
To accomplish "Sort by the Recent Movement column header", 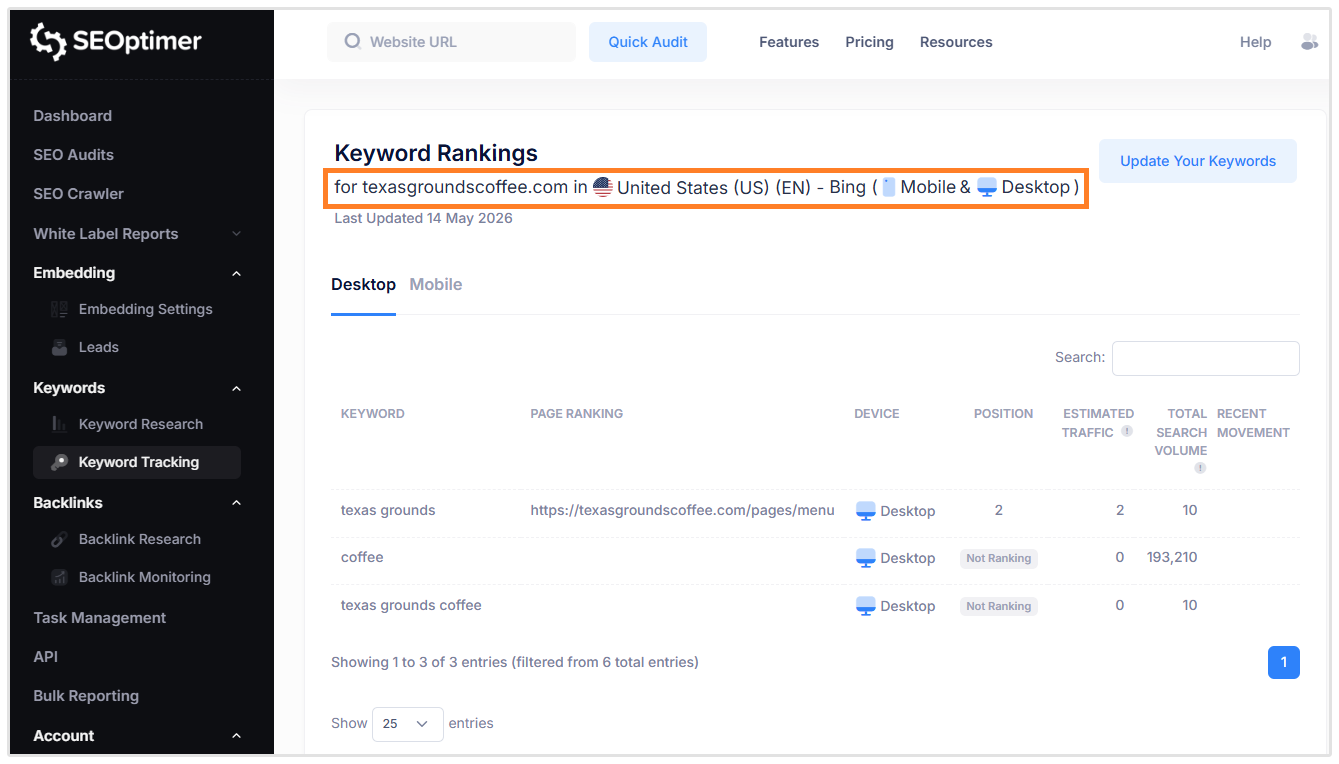I will coord(1253,423).
